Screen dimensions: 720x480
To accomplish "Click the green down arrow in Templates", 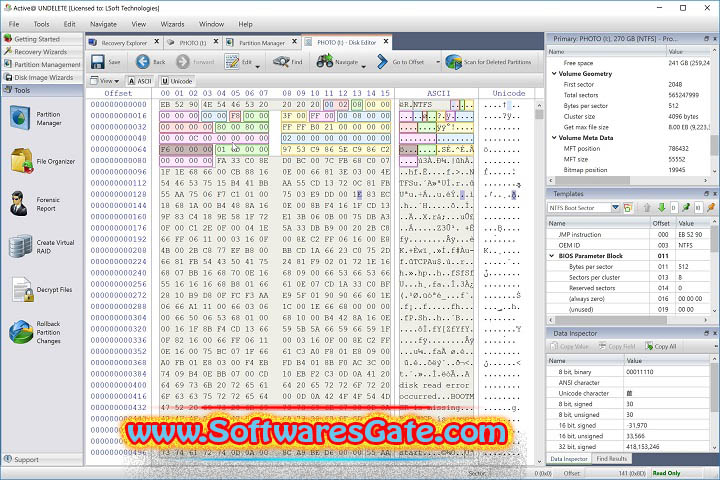I will pyautogui.click(x=662, y=208).
